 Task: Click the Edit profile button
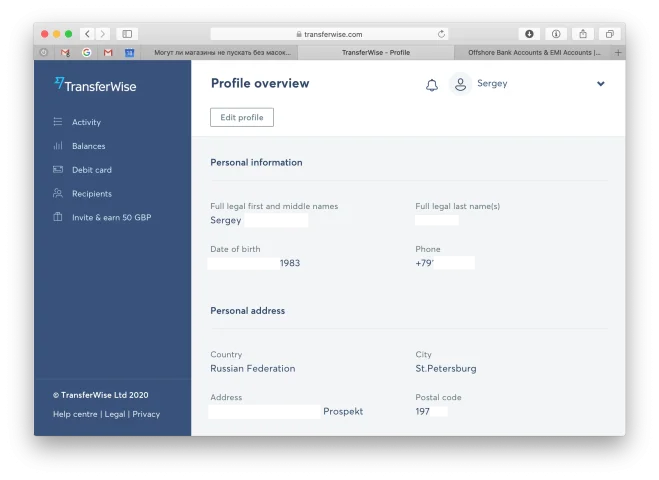click(x=242, y=117)
